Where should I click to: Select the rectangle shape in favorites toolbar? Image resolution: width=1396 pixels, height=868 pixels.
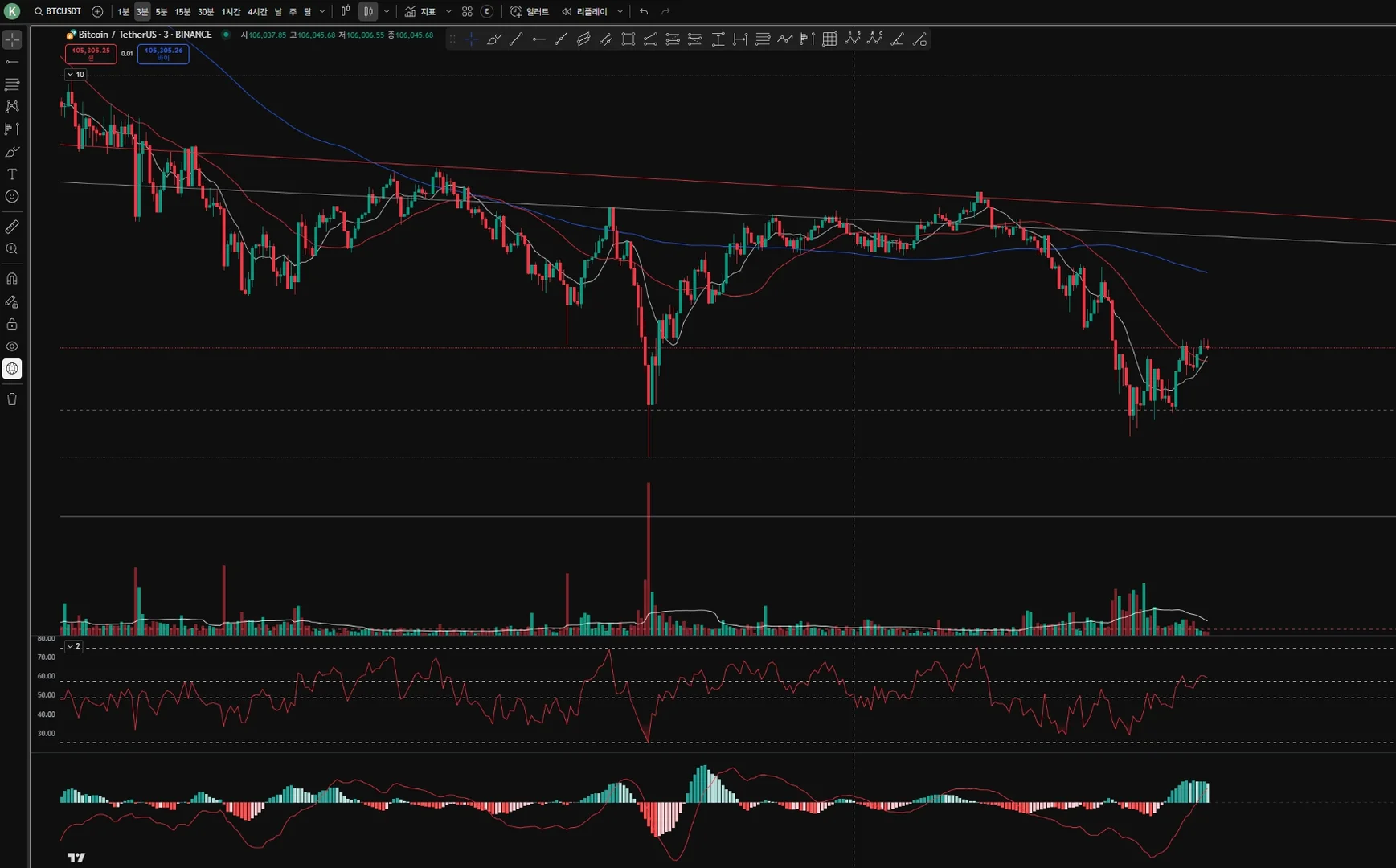pos(628,39)
